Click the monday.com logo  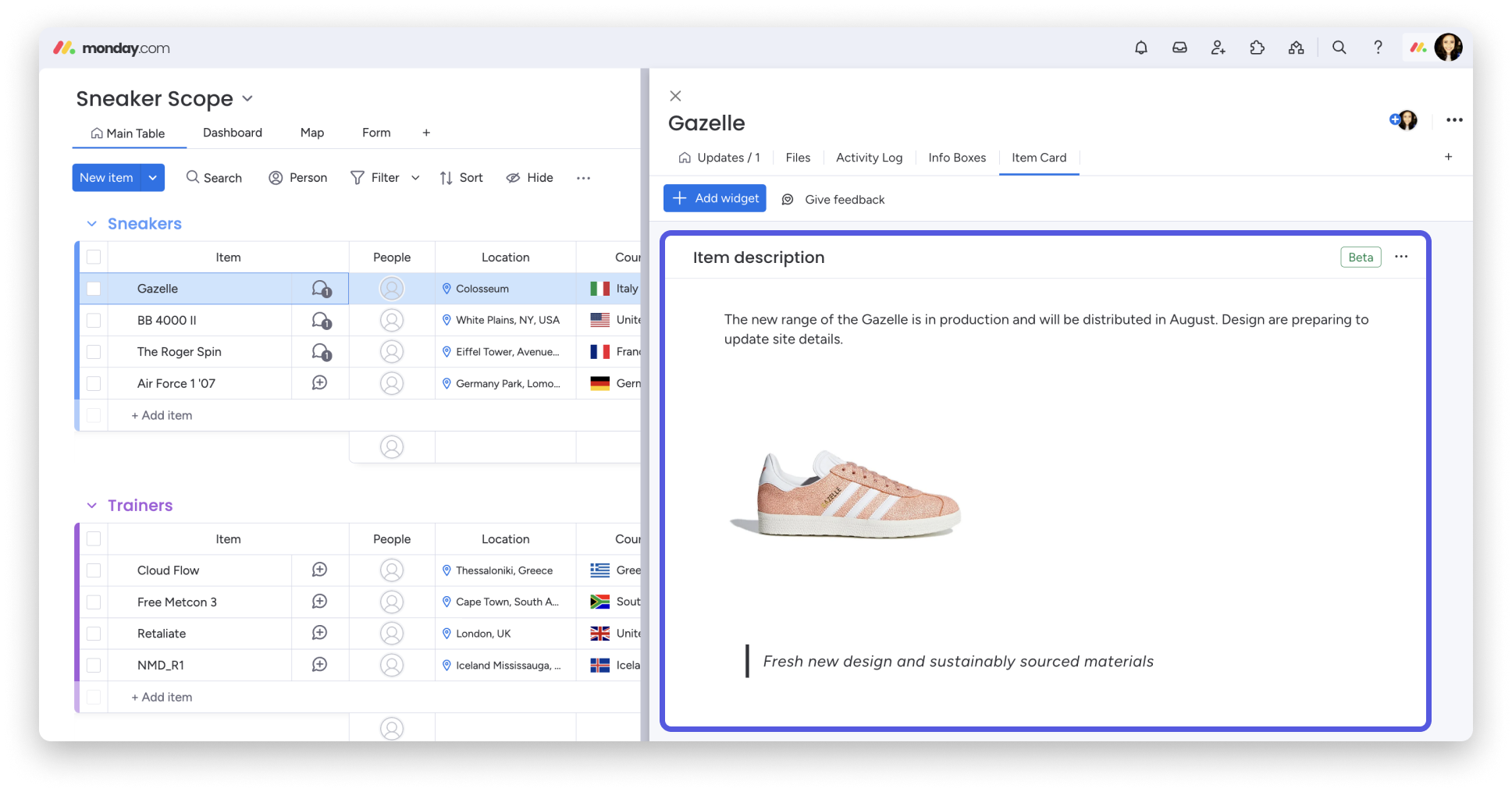click(x=111, y=48)
